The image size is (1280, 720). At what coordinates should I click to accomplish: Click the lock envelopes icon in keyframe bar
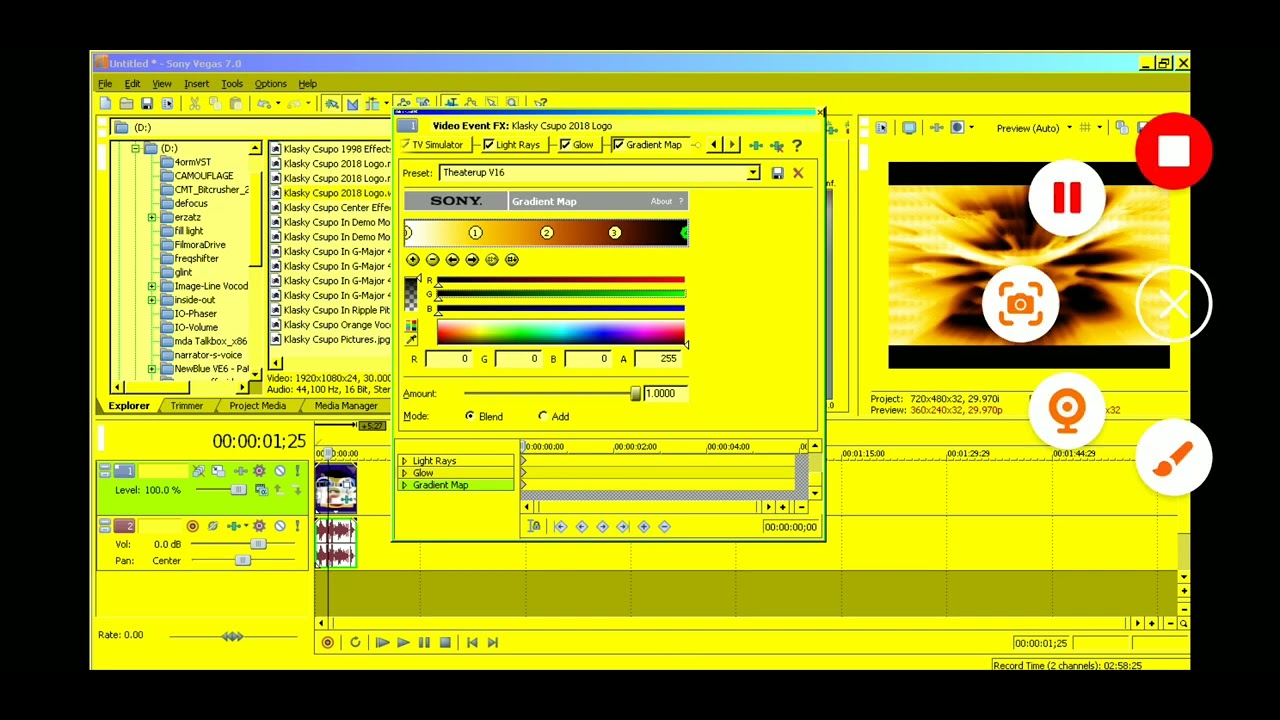[534, 527]
